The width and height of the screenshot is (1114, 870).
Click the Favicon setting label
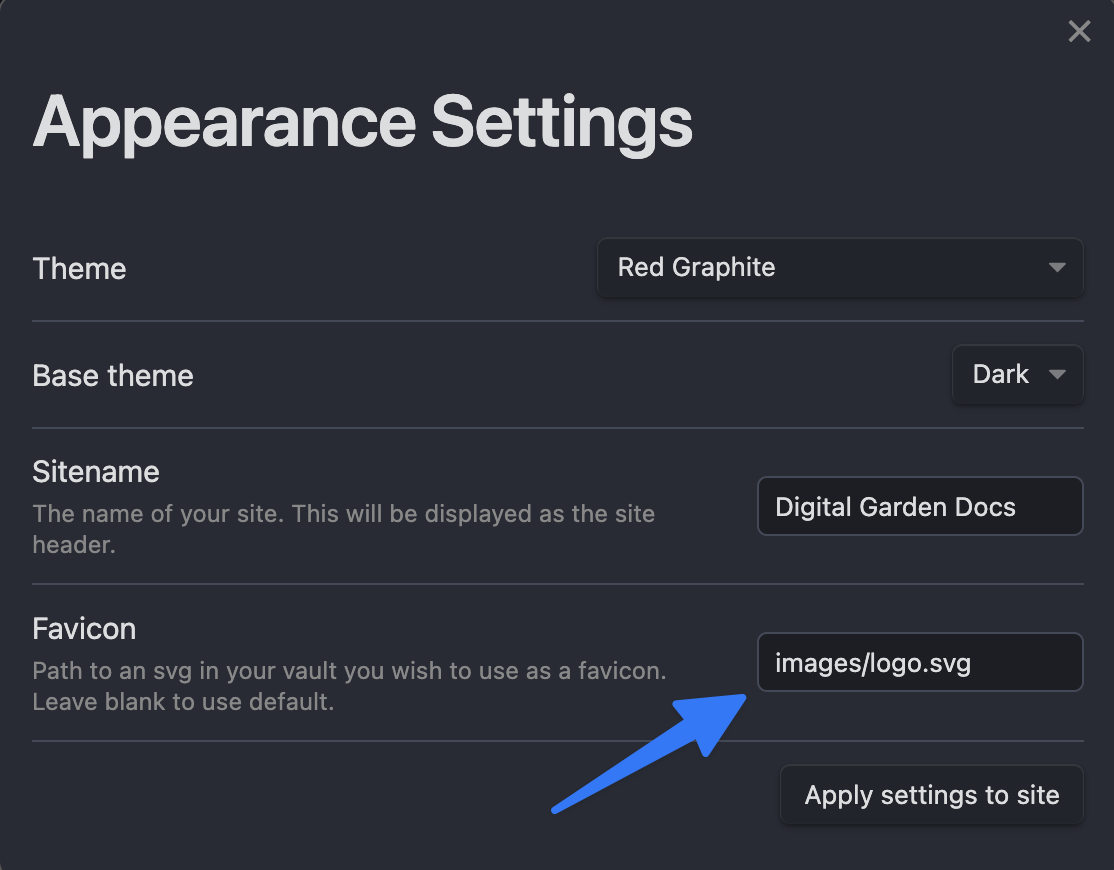point(84,629)
